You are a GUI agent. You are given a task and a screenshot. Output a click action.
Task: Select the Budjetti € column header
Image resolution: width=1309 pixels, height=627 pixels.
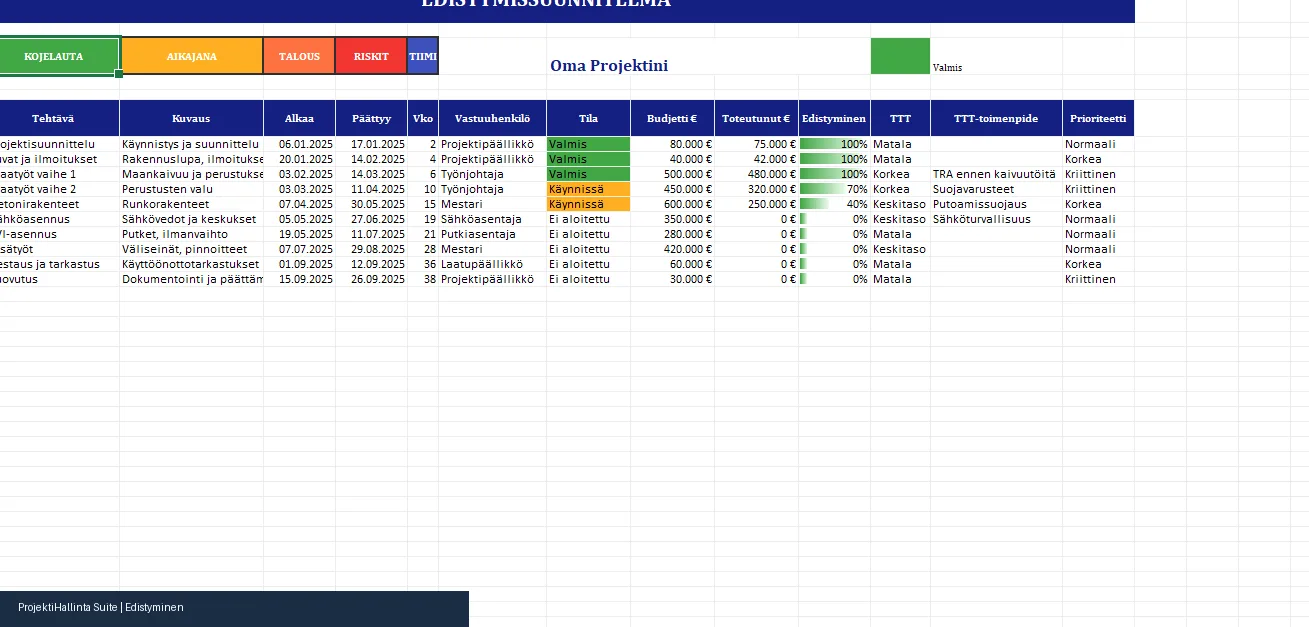[672, 118]
